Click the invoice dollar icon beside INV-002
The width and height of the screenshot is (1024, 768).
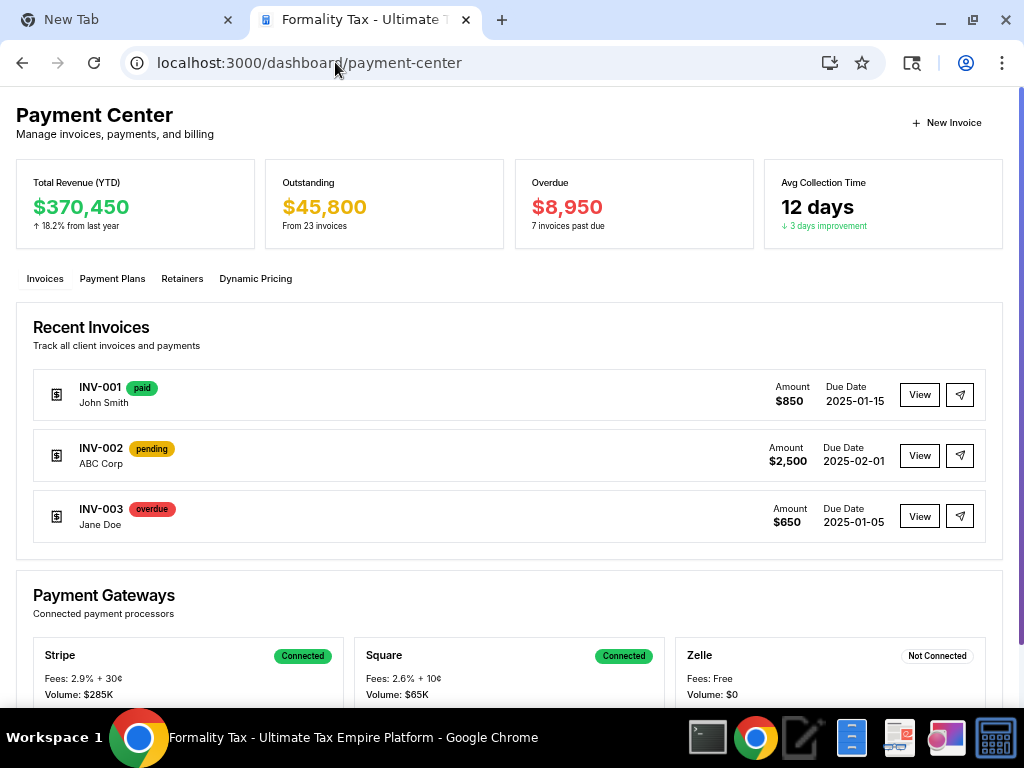click(57, 456)
